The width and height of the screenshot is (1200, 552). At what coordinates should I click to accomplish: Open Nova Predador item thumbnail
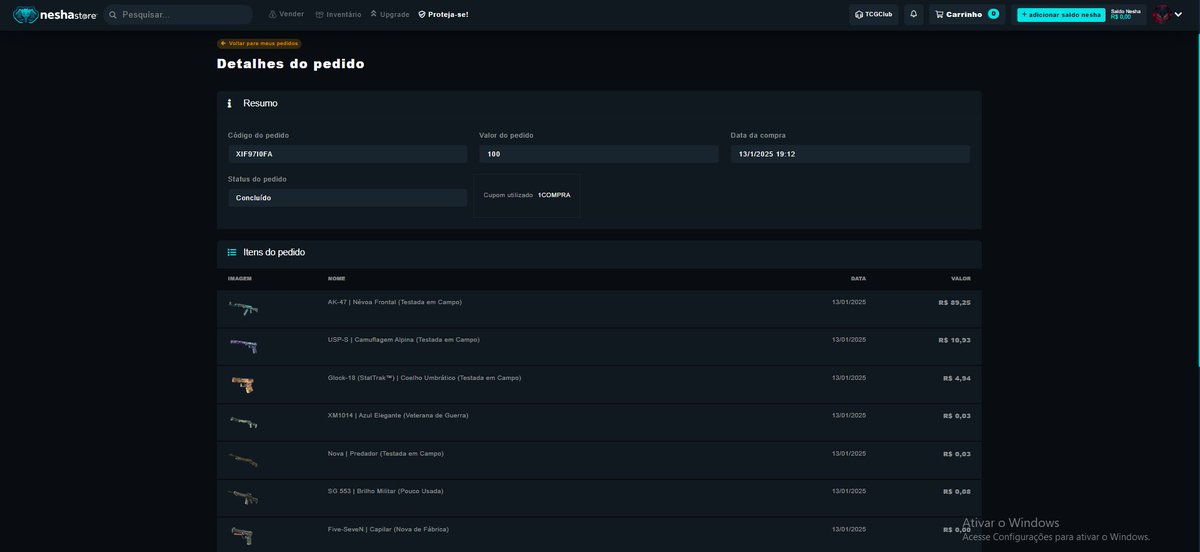(x=243, y=460)
